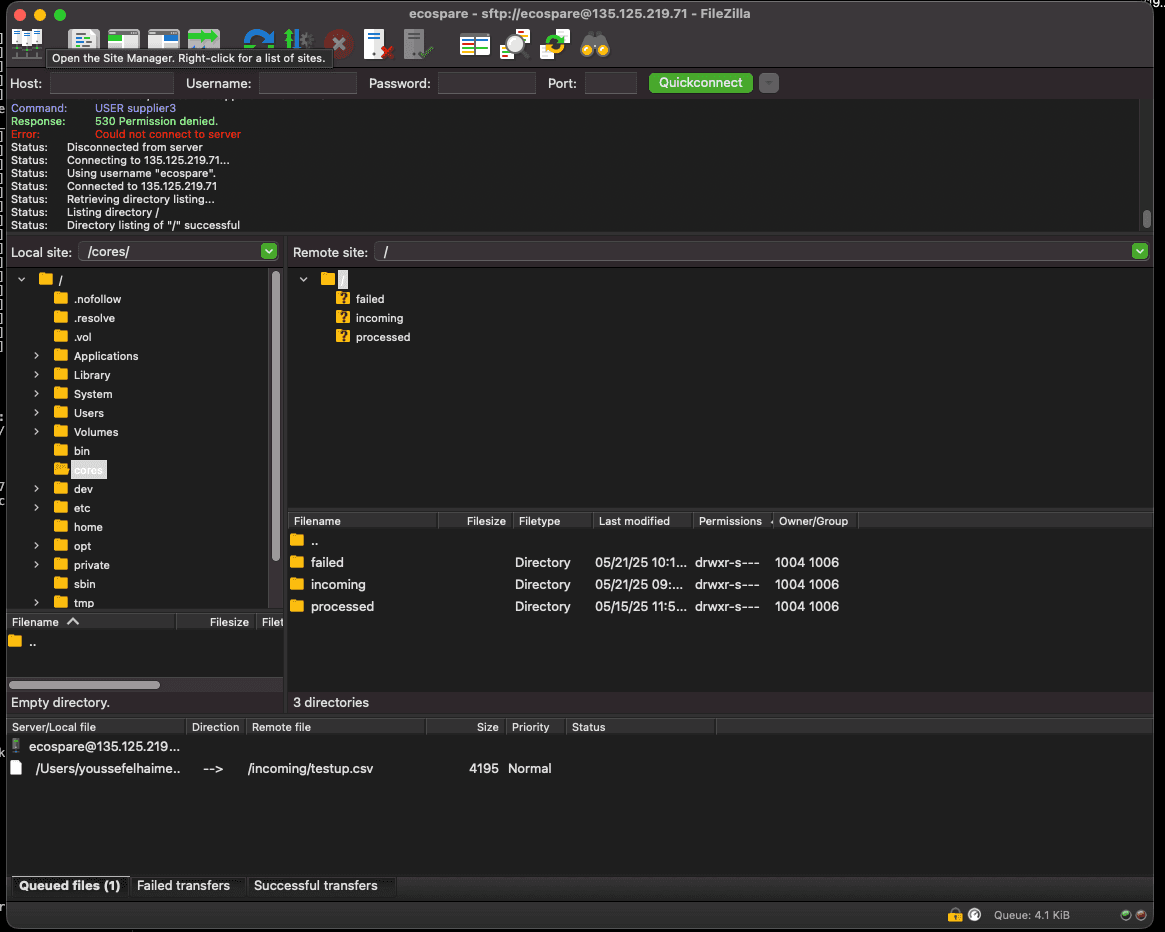The height and width of the screenshot is (932, 1165).
Task: Click the padlock encryption icon in status bar
Action: click(955, 915)
